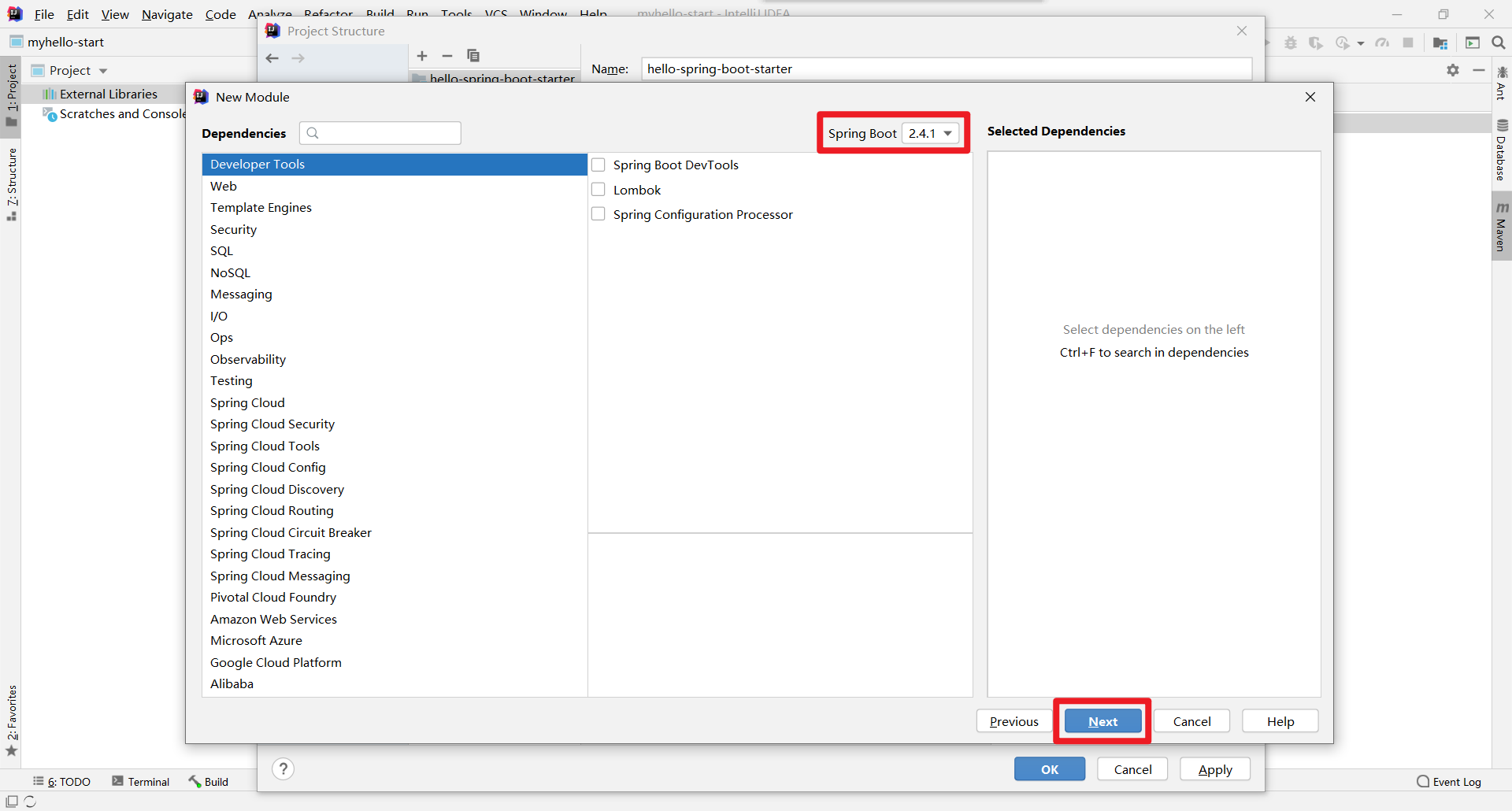Expand the Project view dropdown
The height and width of the screenshot is (811, 1512).
[103, 71]
